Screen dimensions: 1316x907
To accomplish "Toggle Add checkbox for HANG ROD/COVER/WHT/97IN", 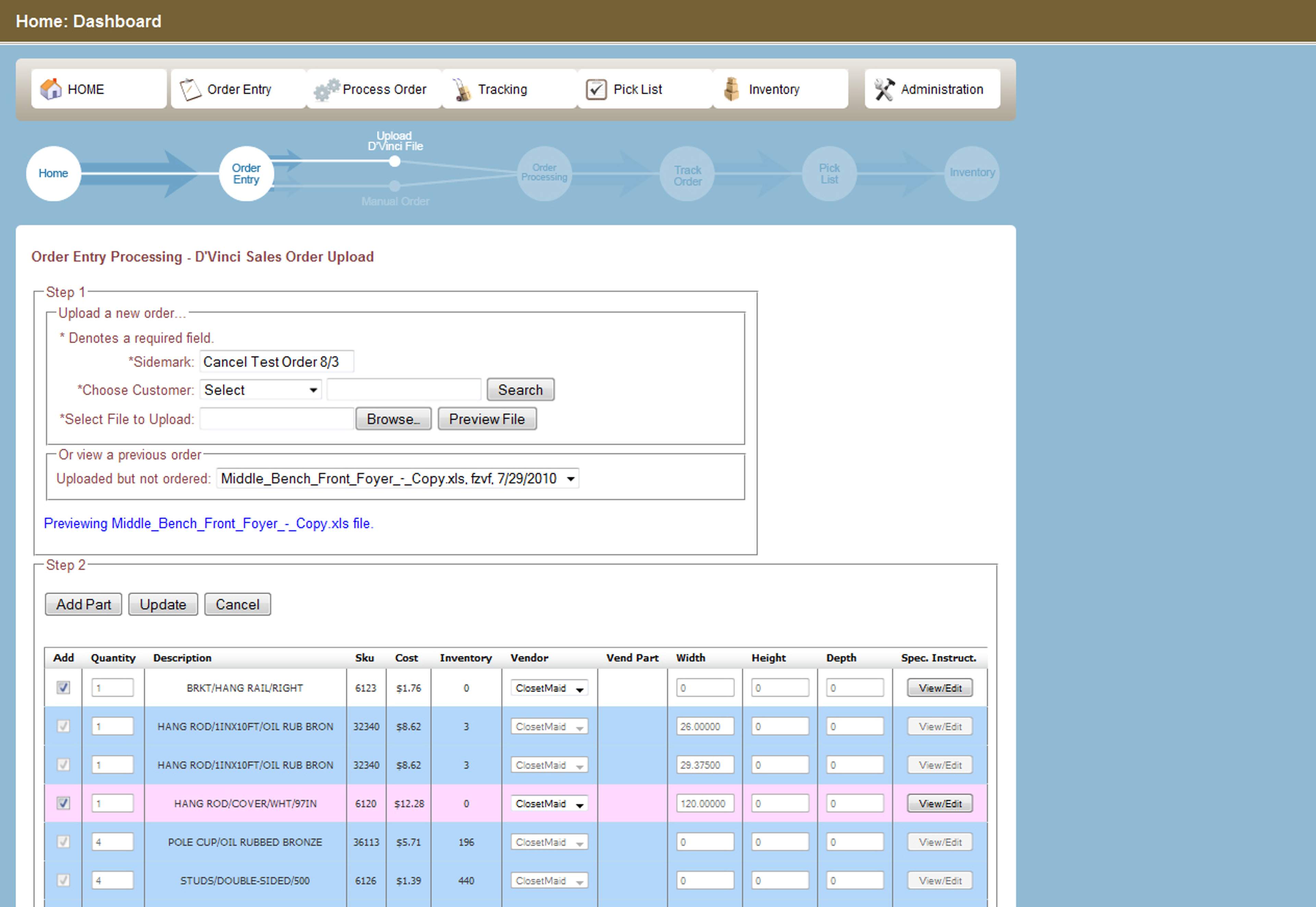I will [63, 804].
